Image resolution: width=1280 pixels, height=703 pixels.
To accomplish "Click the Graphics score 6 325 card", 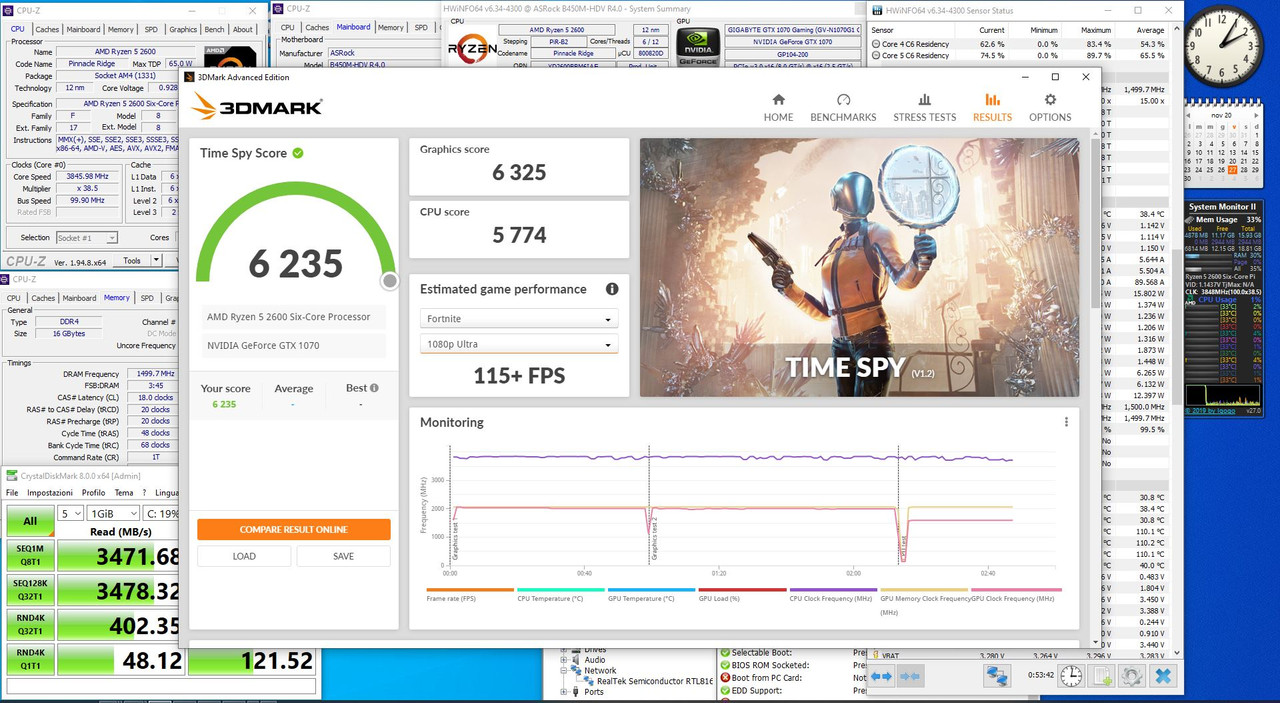I will pos(519,167).
